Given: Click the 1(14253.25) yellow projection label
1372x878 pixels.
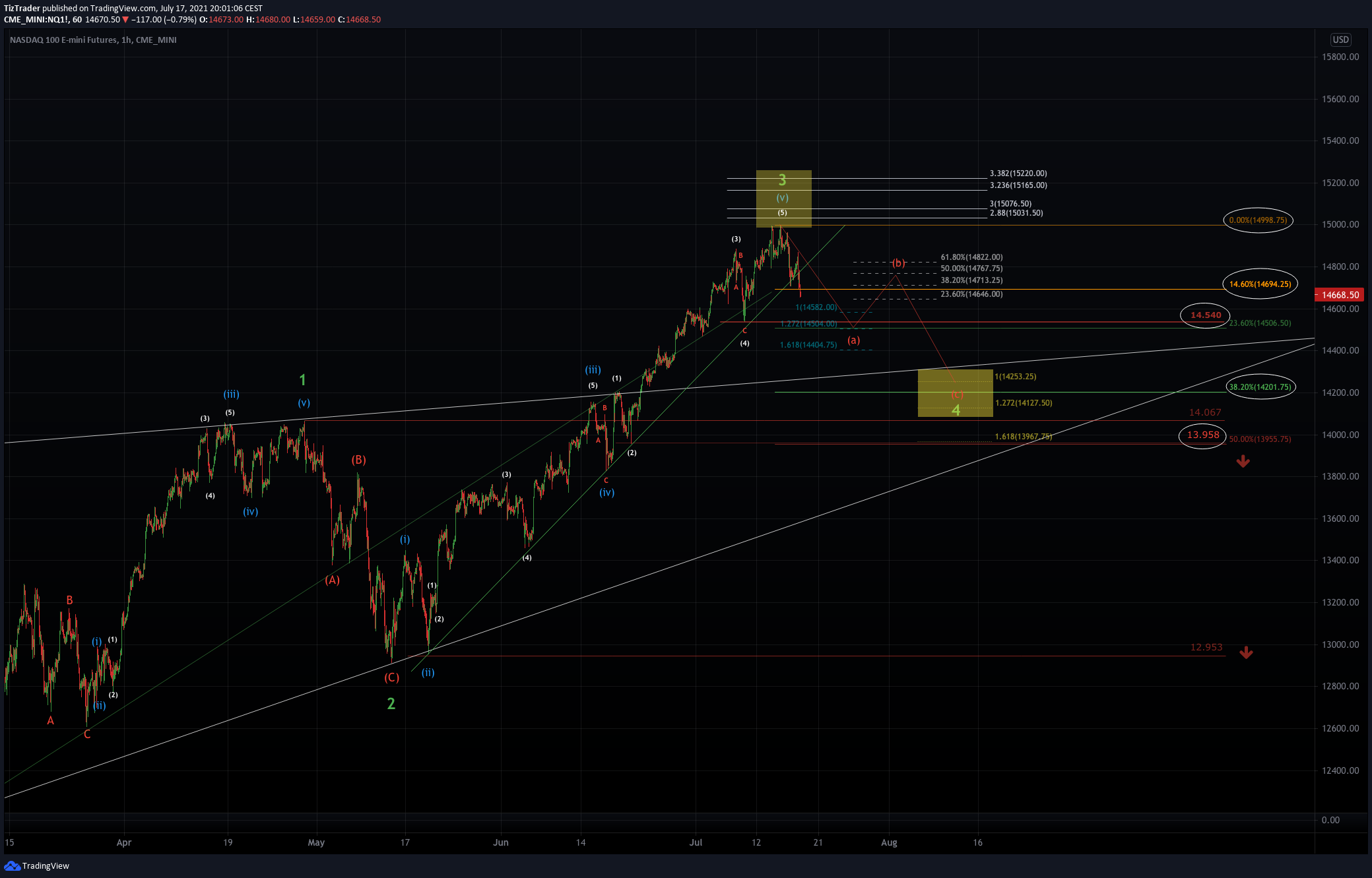Looking at the screenshot, I should click(1015, 377).
